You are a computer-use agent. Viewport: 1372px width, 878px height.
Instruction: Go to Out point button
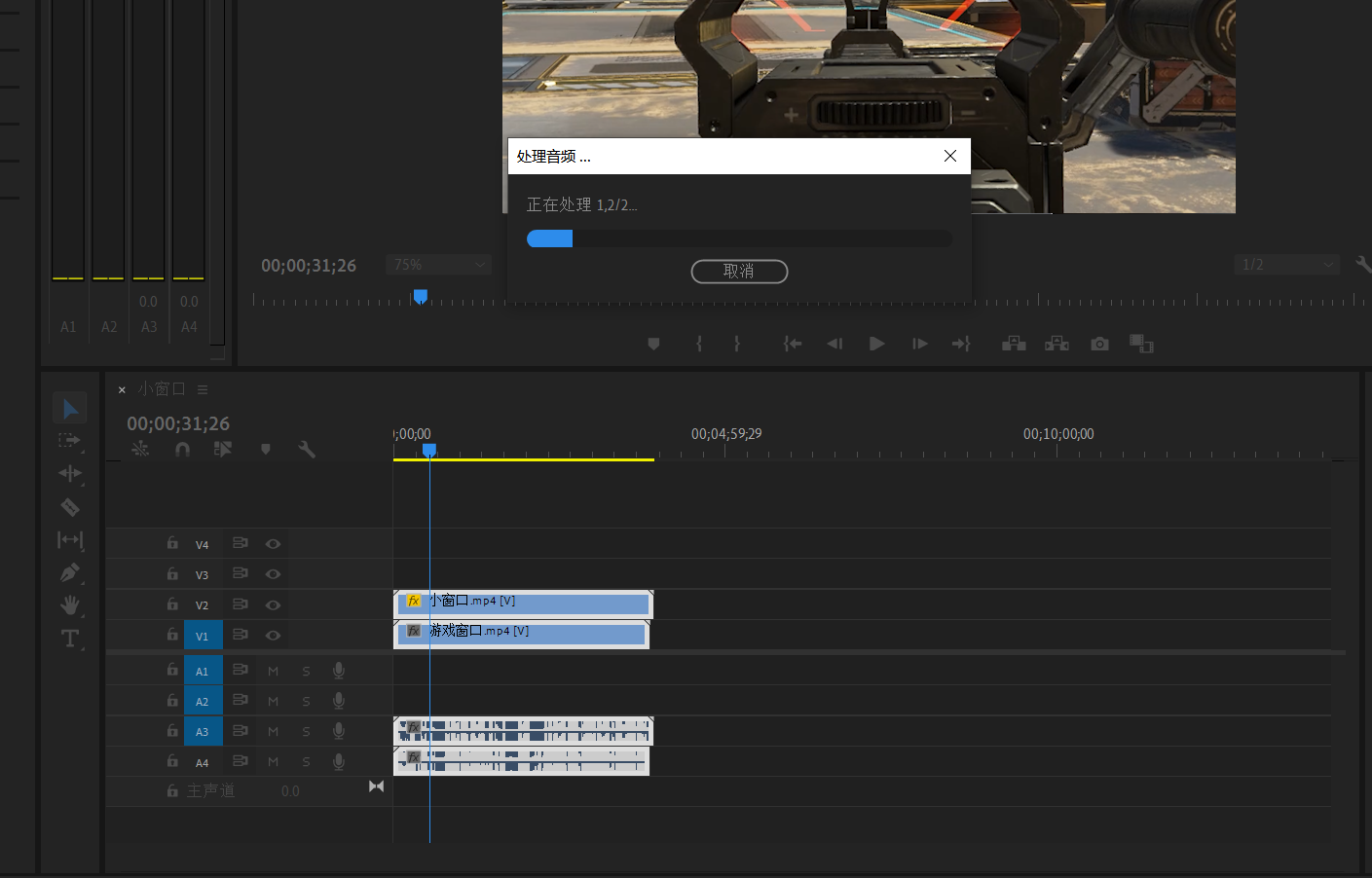961,344
